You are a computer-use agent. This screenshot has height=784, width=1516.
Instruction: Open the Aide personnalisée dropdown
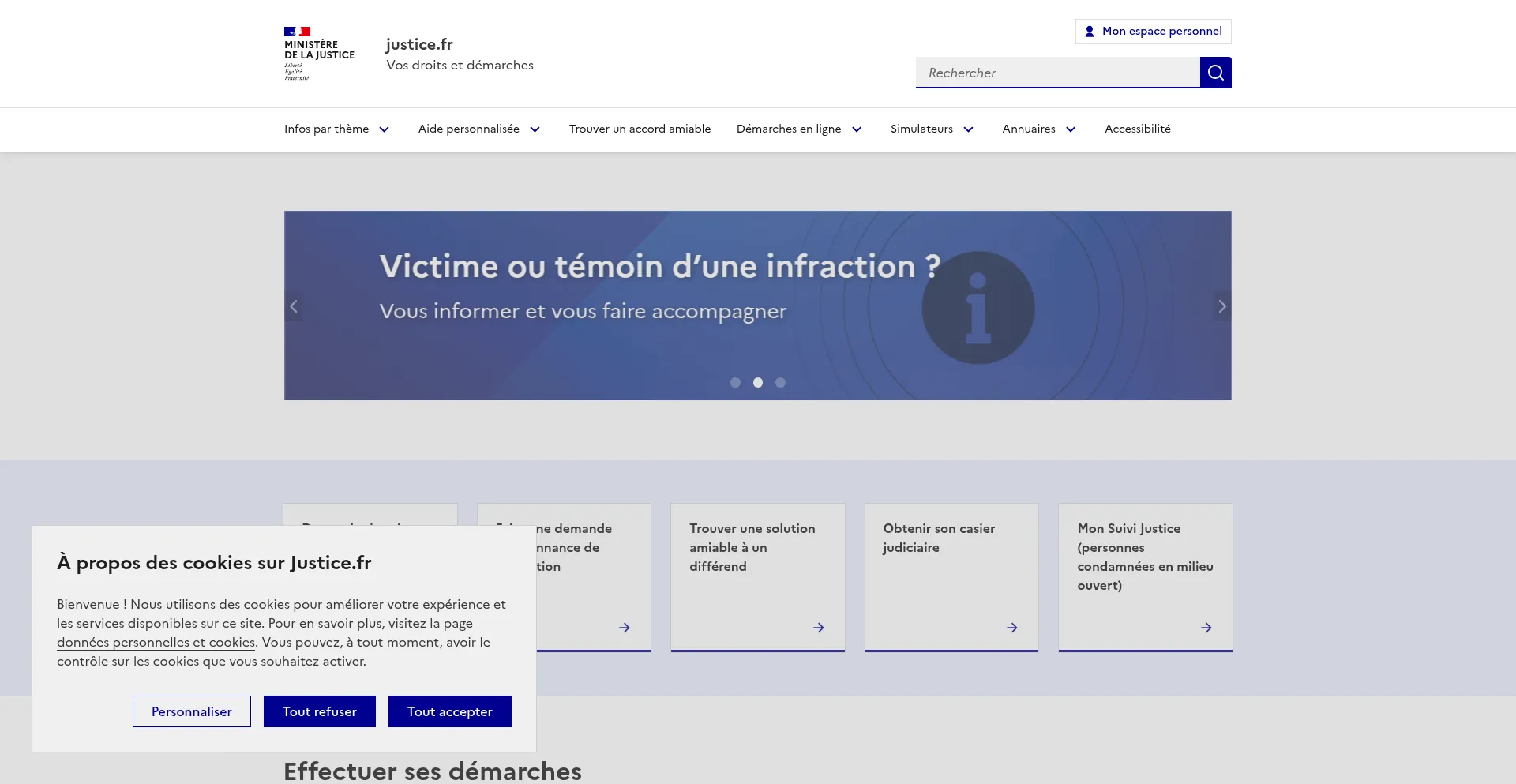[479, 129]
